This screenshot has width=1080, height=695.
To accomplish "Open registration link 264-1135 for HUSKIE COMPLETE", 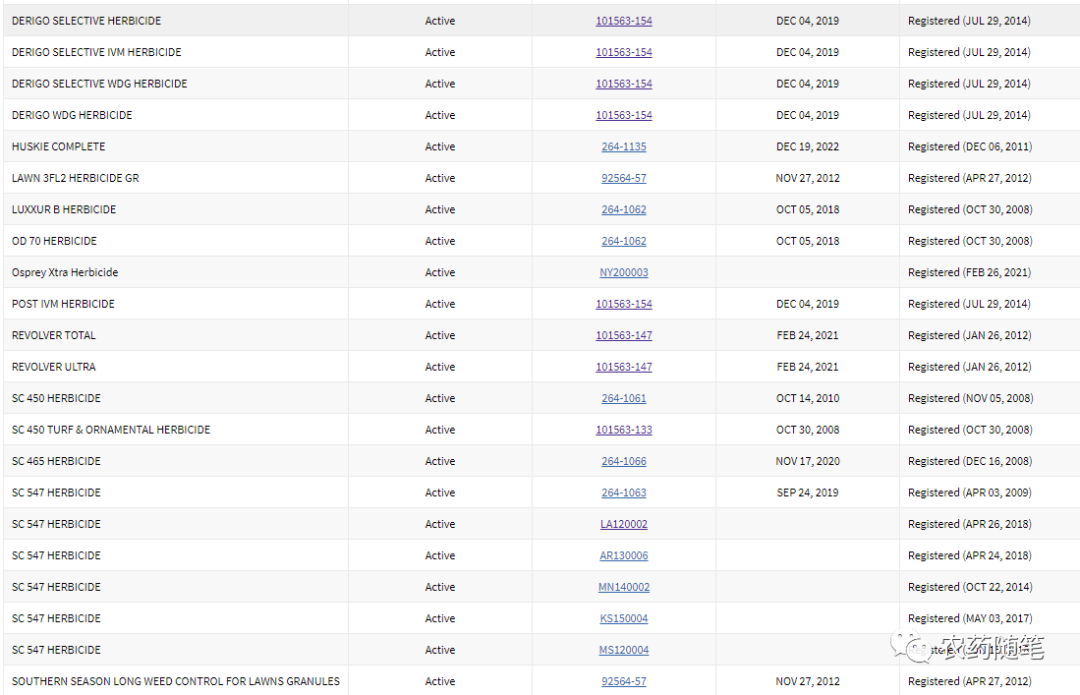I will [x=623, y=147].
